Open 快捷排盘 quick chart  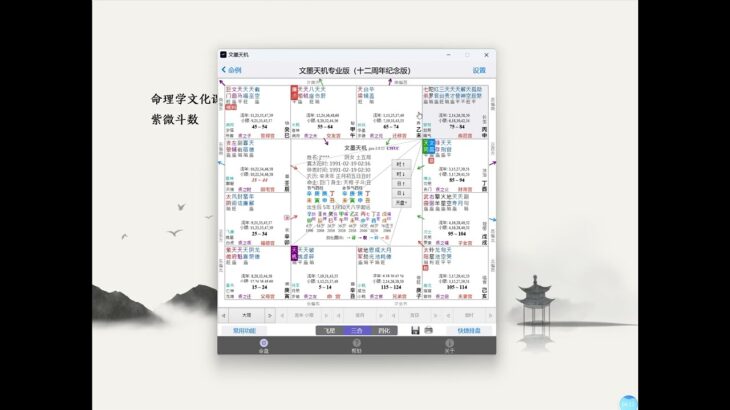pyautogui.click(x=469, y=330)
